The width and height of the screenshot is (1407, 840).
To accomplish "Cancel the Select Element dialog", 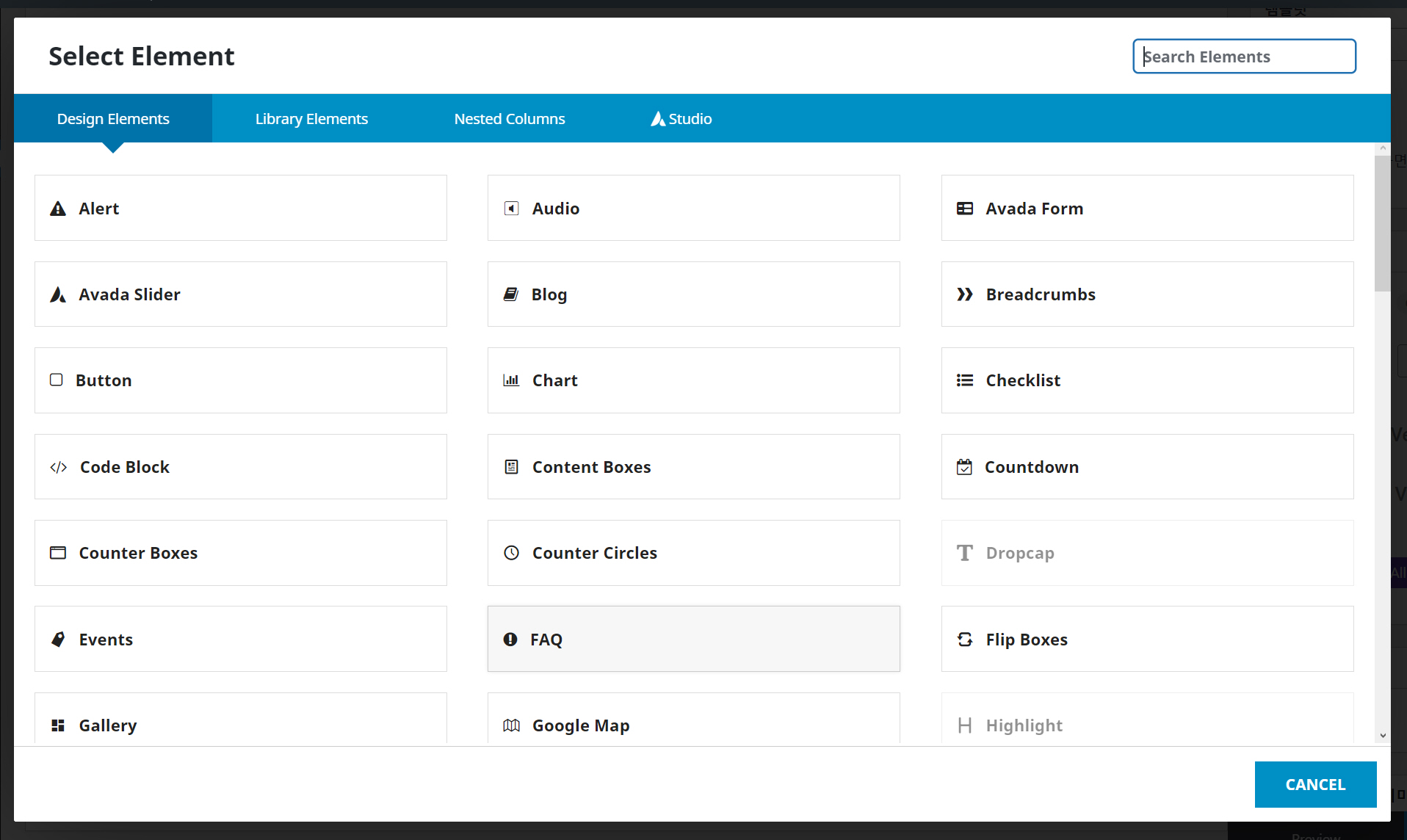I will (1315, 785).
